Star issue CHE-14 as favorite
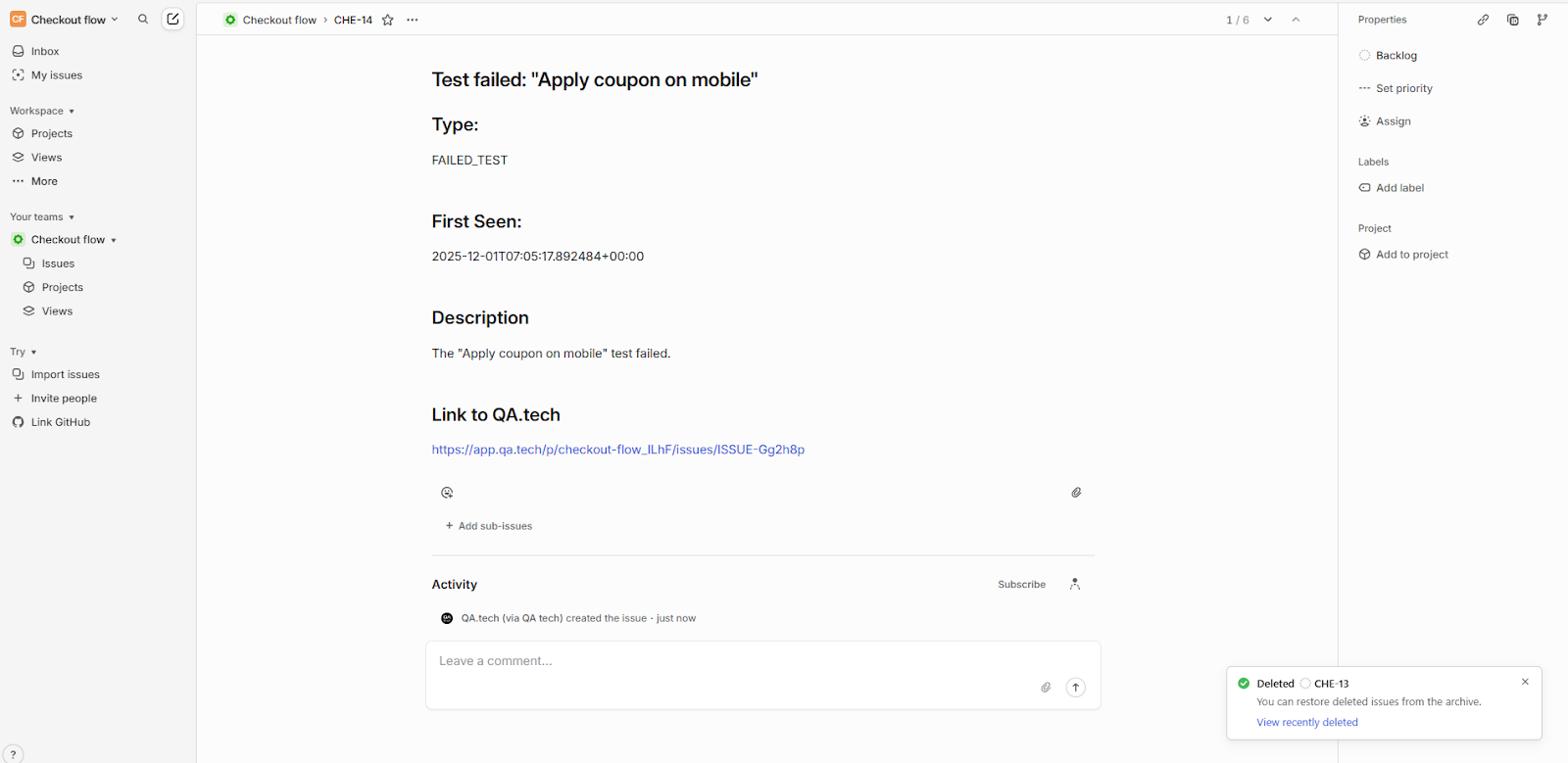Screen dimensions: 1568x763 click(x=388, y=20)
